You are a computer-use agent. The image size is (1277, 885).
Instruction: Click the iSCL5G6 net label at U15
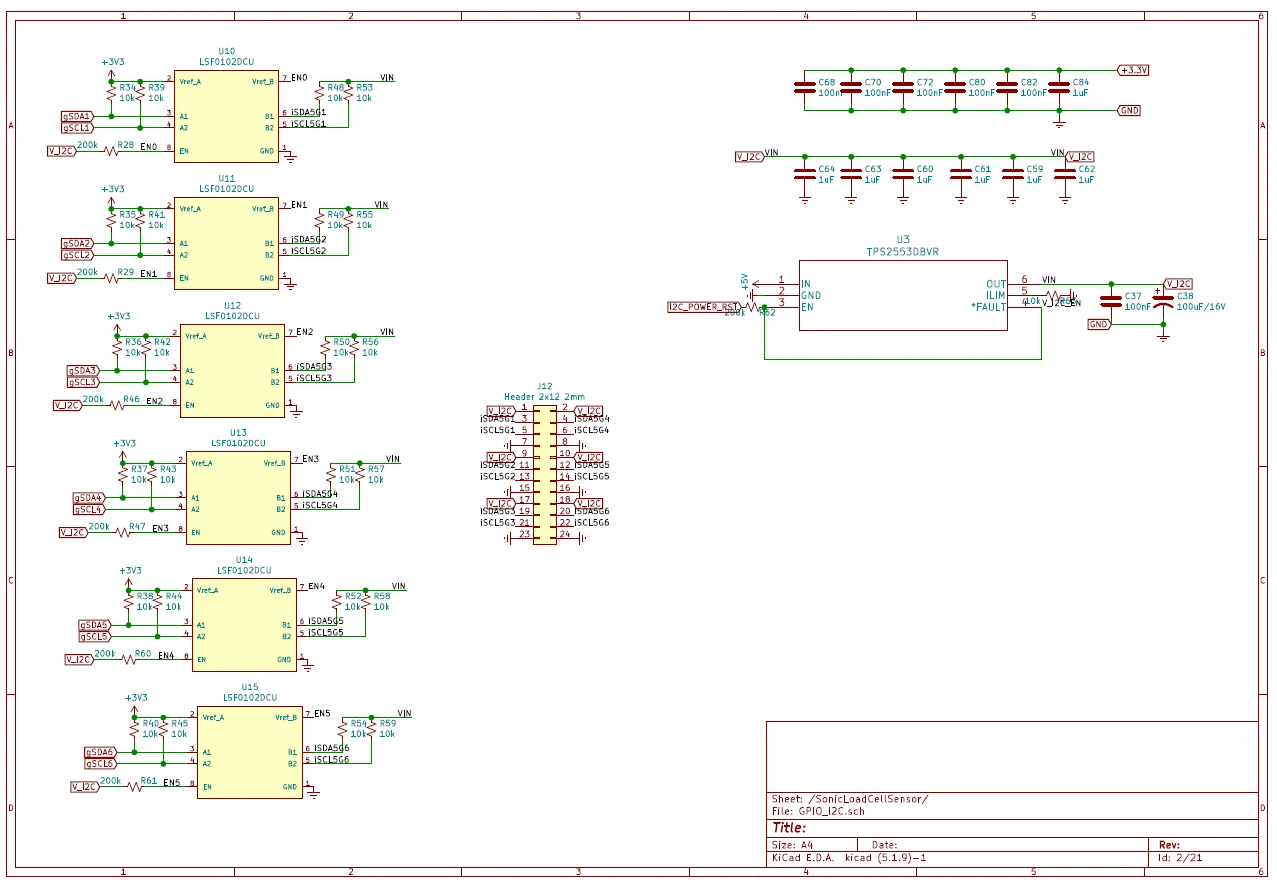coord(332,760)
